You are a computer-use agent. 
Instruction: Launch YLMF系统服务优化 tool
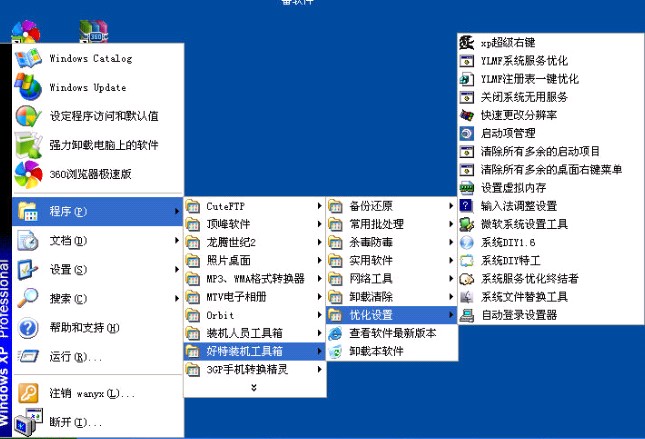click(524, 61)
